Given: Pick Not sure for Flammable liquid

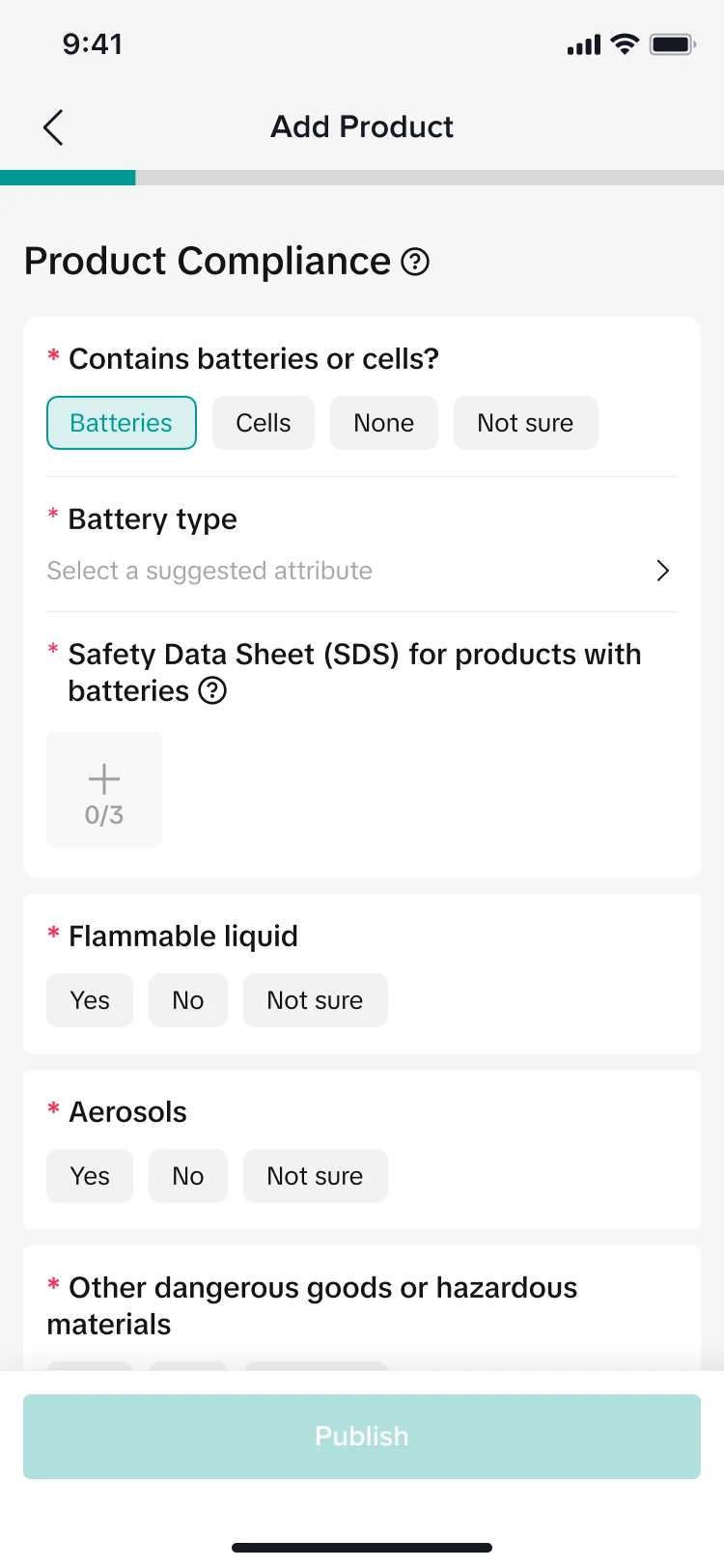Looking at the screenshot, I should pos(316,1000).
